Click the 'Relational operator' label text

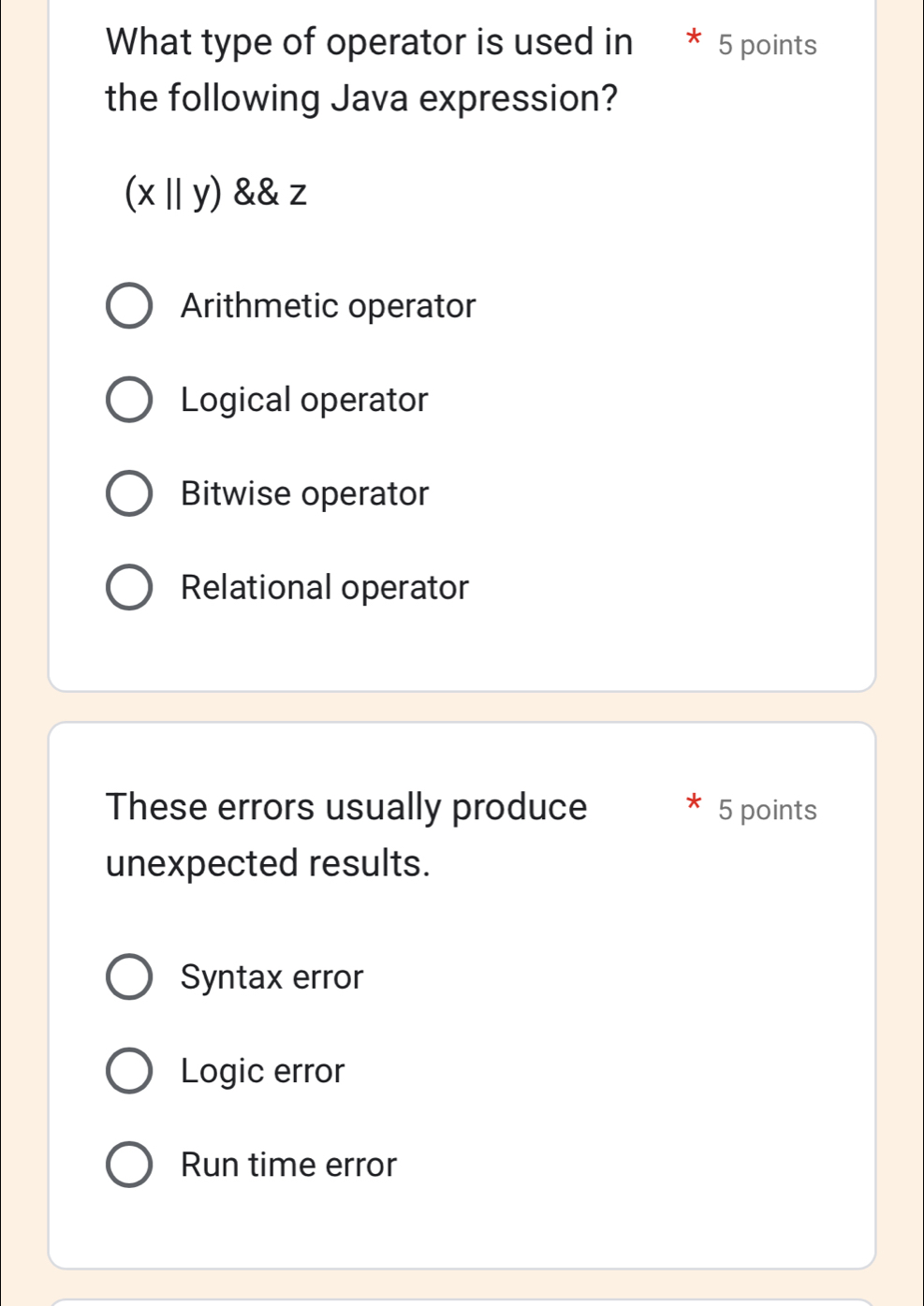(324, 588)
